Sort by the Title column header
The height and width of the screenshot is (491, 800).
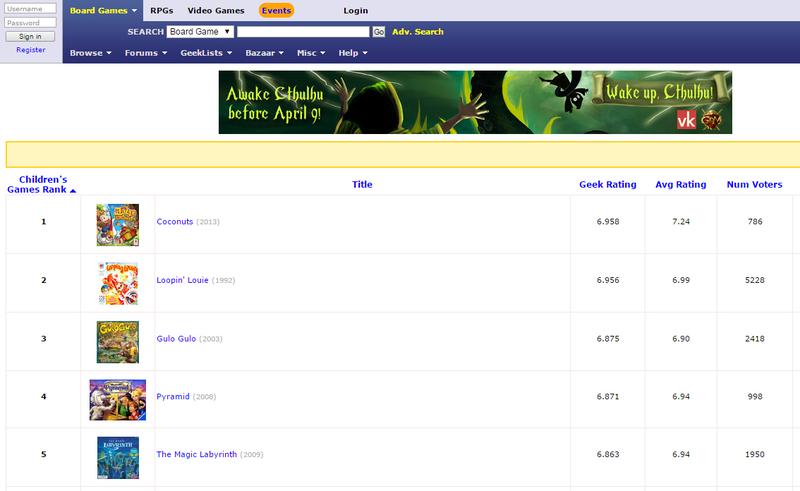pyautogui.click(x=362, y=184)
